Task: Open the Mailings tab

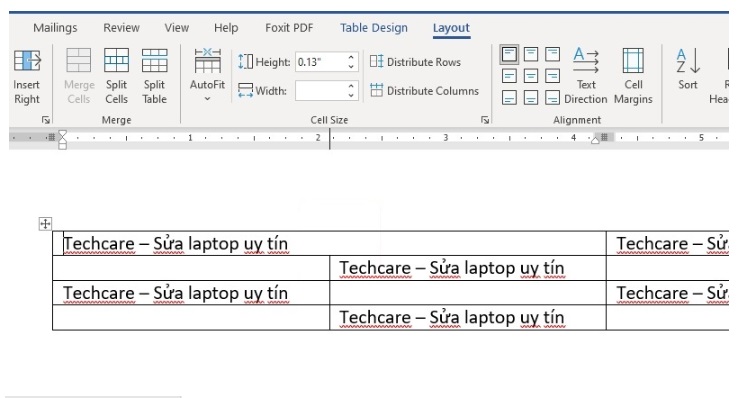Action: coord(55,28)
